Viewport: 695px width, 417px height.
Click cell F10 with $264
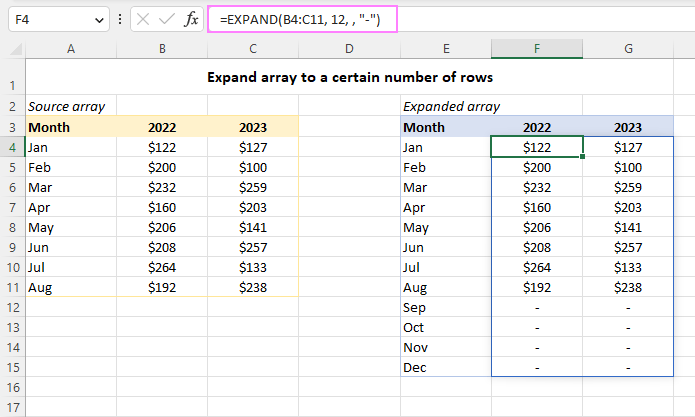[537, 267]
